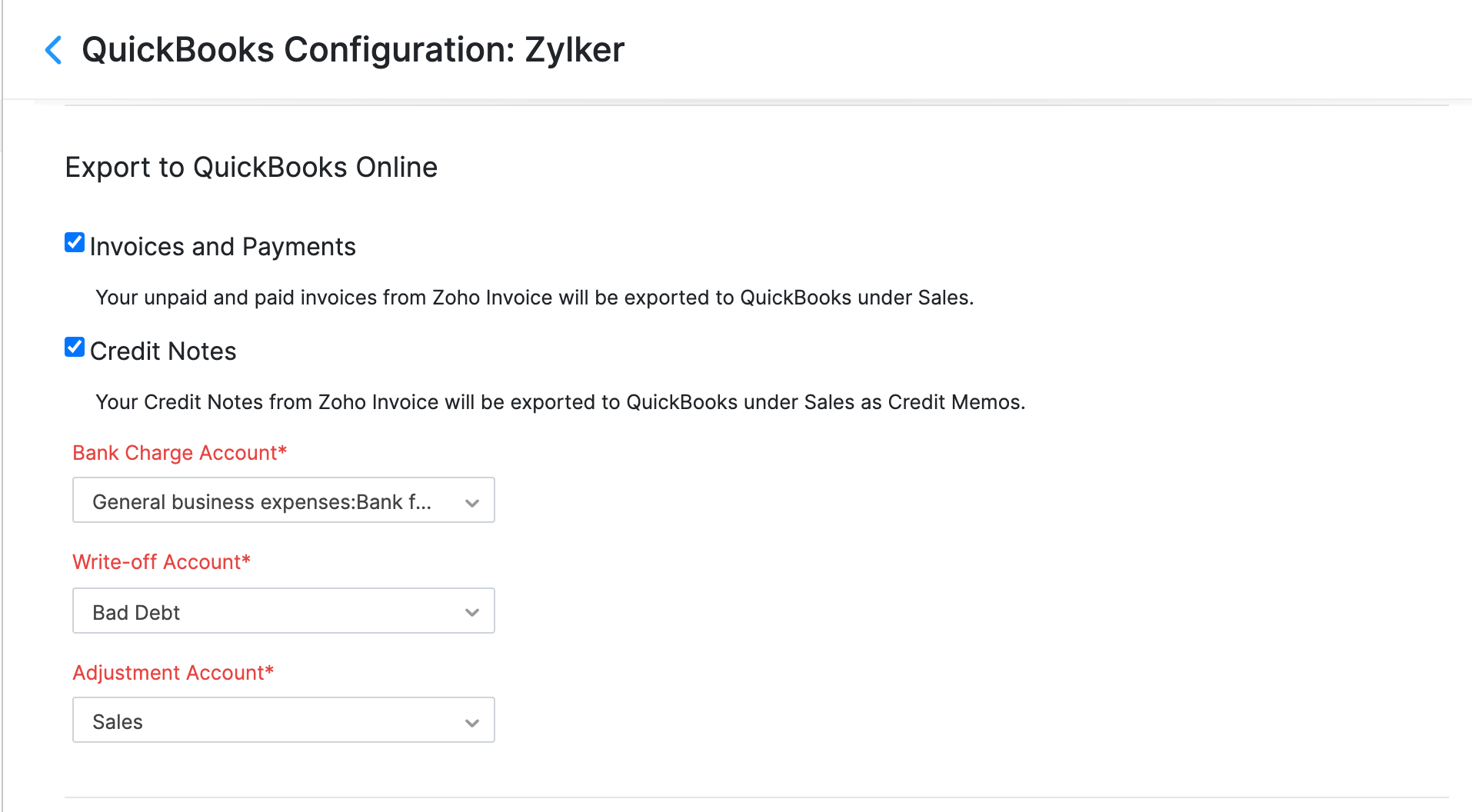This screenshot has height=812, width=1472.
Task: Click the red 'Write-off Account*' label
Action: point(162,562)
